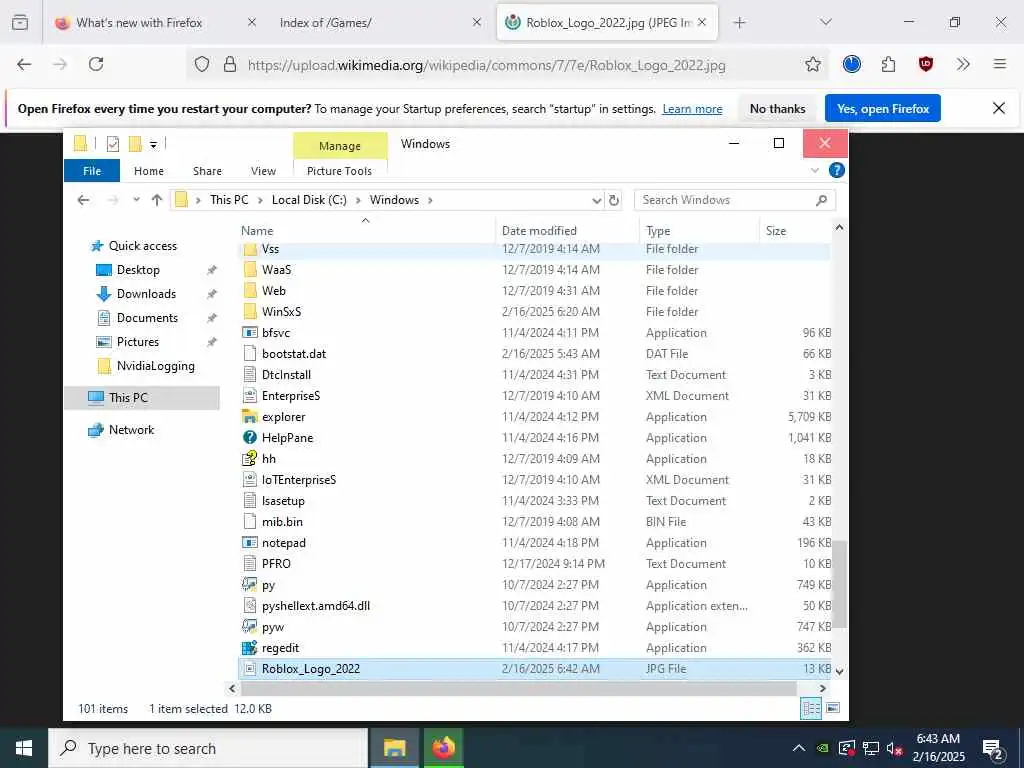Open the address bar history dropdown
The image size is (1024, 768).
click(x=596, y=200)
